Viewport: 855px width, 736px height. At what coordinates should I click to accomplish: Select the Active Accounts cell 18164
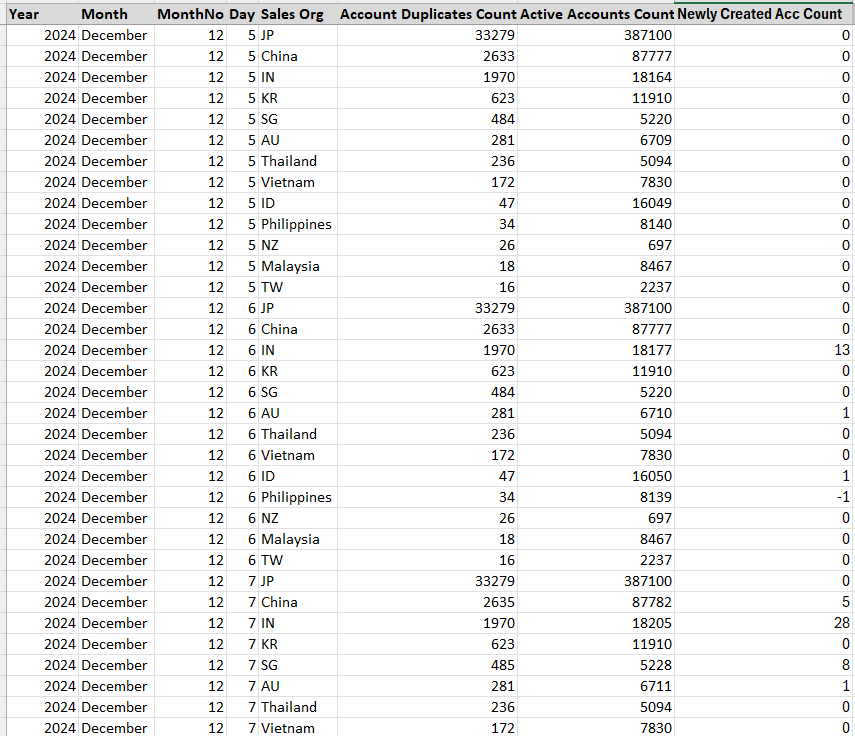tap(596, 77)
